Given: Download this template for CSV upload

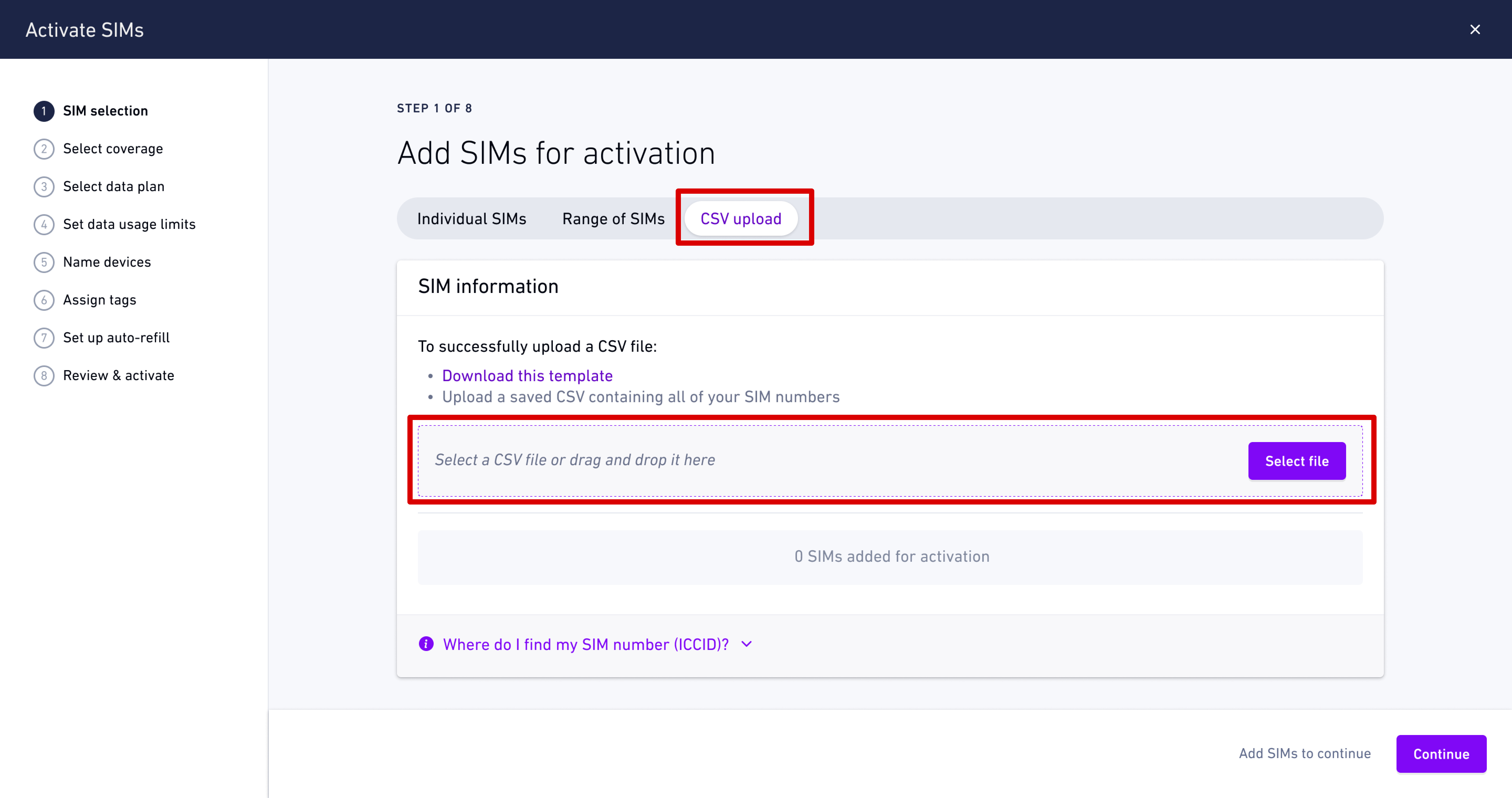Looking at the screenshot, I should pyautogui.click(x=527, y=376).
